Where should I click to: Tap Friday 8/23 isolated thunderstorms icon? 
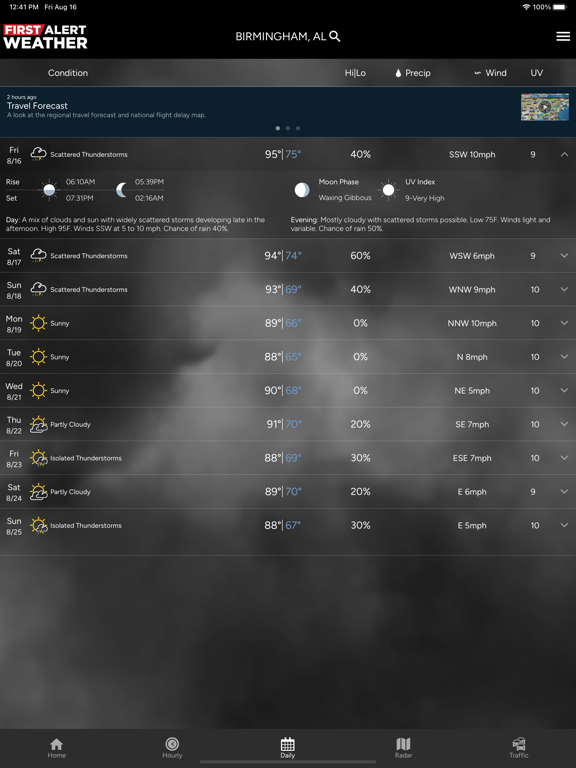(x=39, y=458)
